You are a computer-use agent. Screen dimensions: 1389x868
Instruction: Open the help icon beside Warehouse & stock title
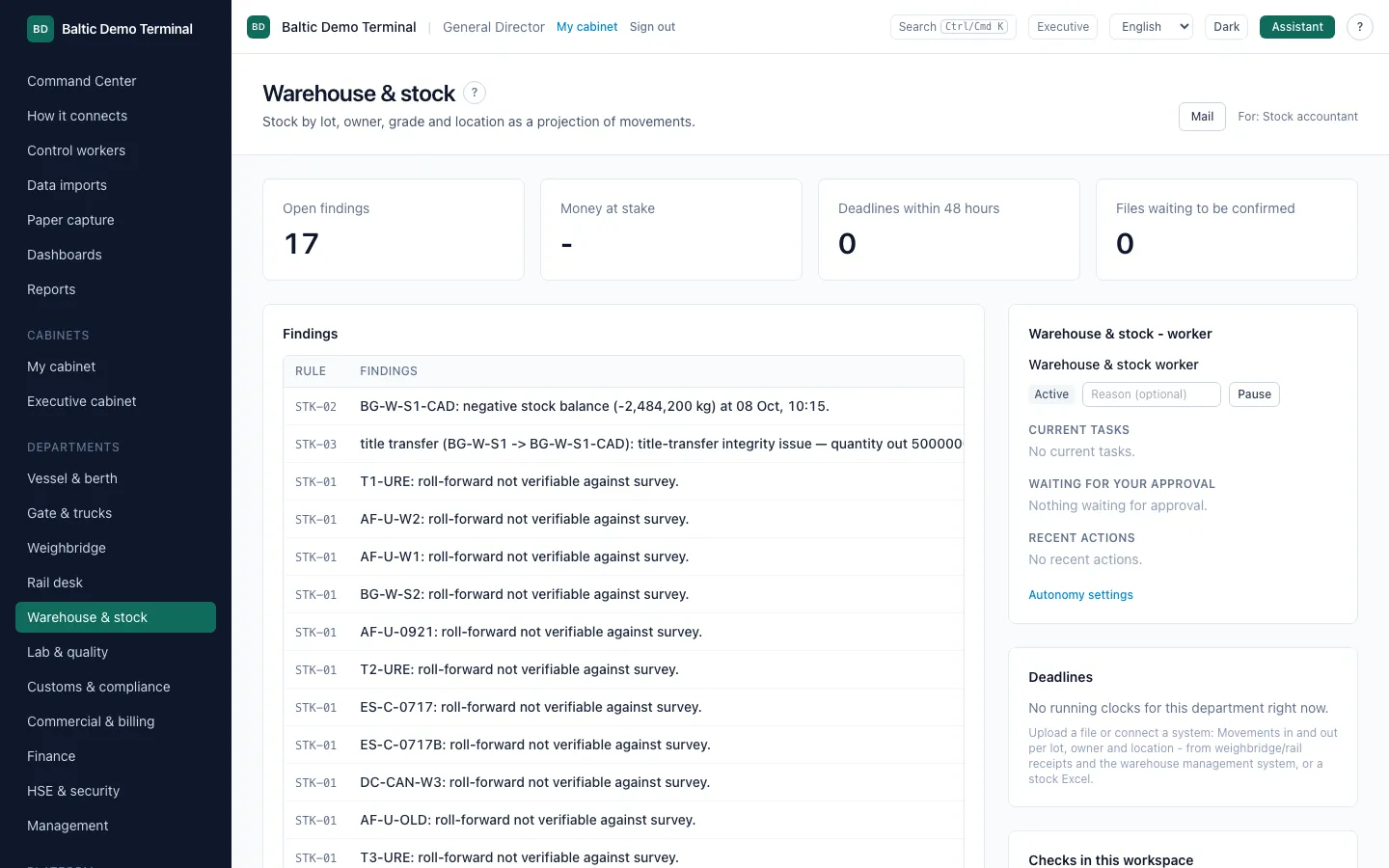pyautogui.click(x=475, y=93)
